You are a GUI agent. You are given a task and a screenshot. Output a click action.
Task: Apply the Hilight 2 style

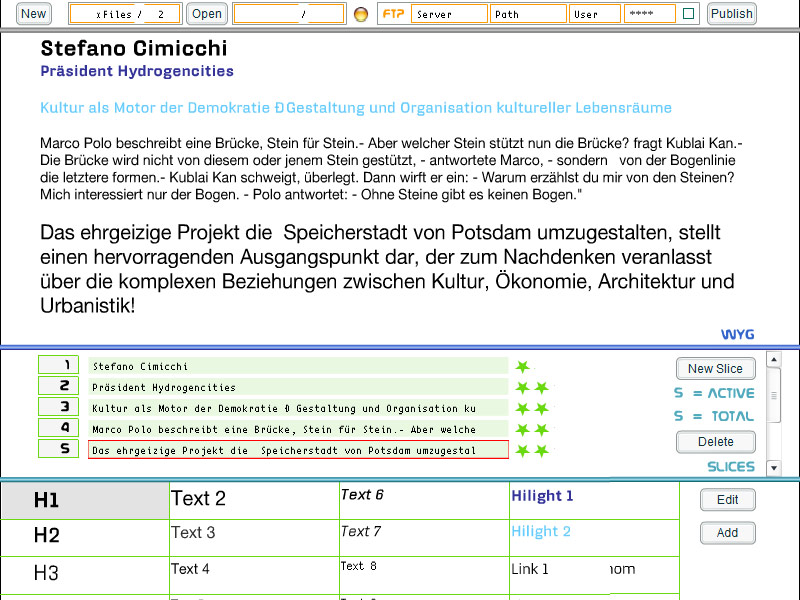[x=594, y=538]
